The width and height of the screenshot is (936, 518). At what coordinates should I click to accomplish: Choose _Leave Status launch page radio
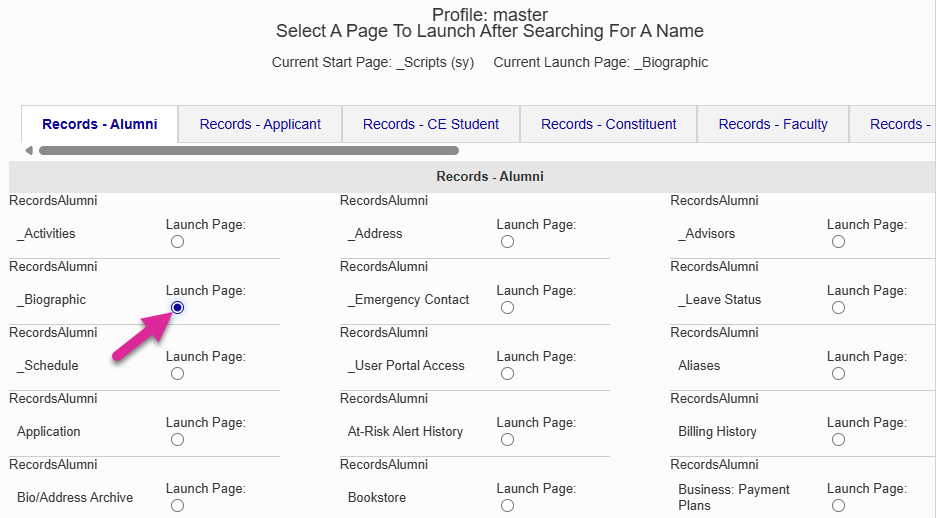838,308
